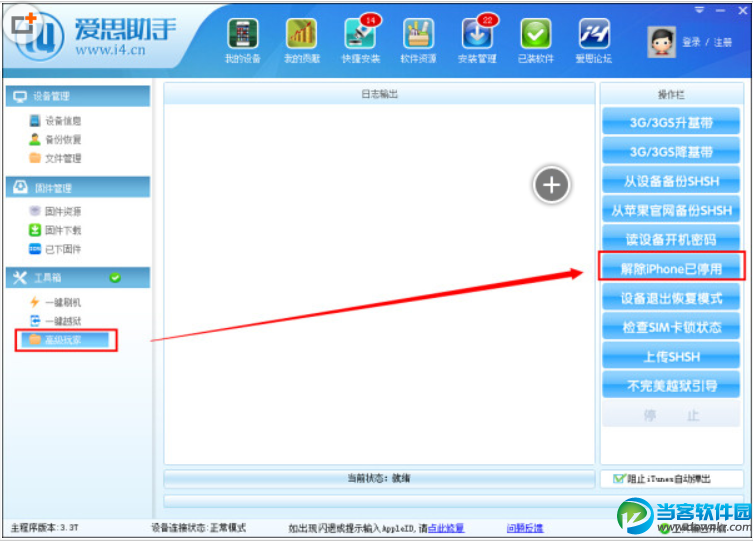Click the 主程序版本: 3.37 status text

tap(44, 528)
